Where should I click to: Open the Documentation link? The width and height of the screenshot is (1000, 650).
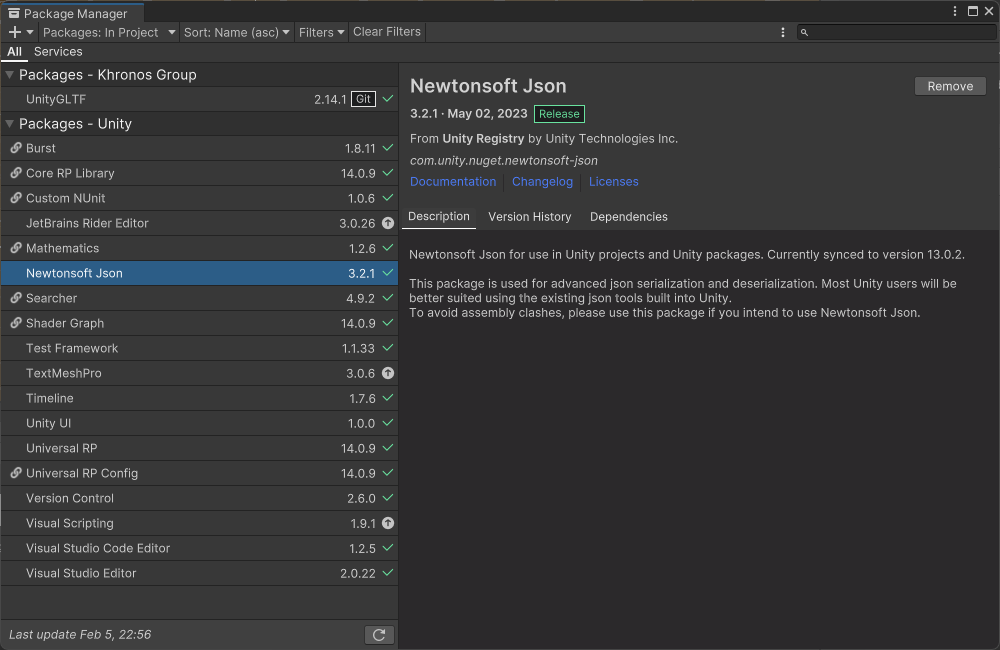[x=453, y=182]
